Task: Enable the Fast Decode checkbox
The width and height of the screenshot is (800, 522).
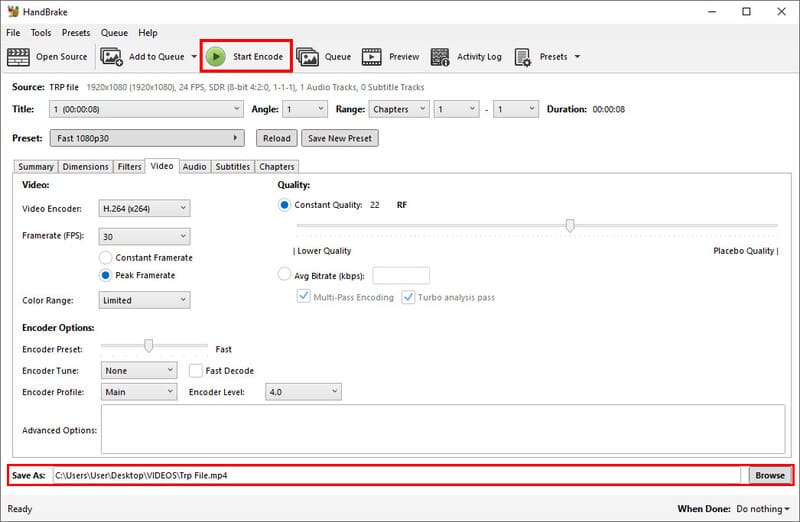Action: (x=195, y=370)
